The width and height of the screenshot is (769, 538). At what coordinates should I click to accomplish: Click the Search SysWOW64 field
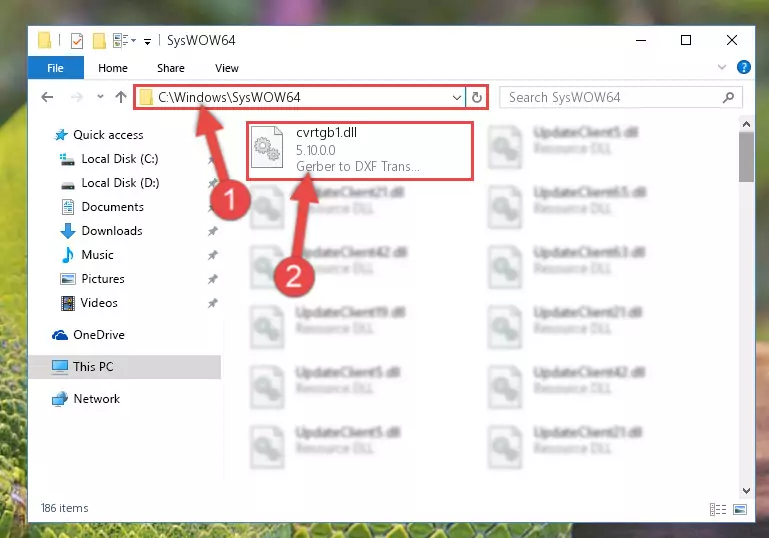point(620,97)
